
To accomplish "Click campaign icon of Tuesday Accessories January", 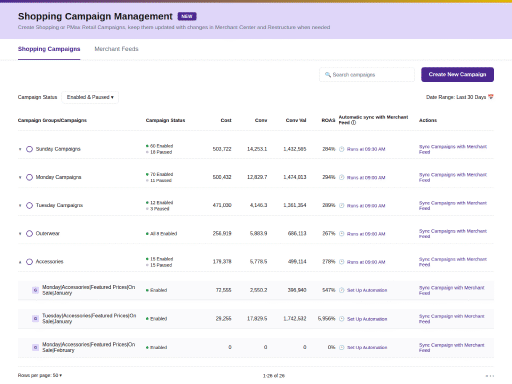I will pos(35,319).
